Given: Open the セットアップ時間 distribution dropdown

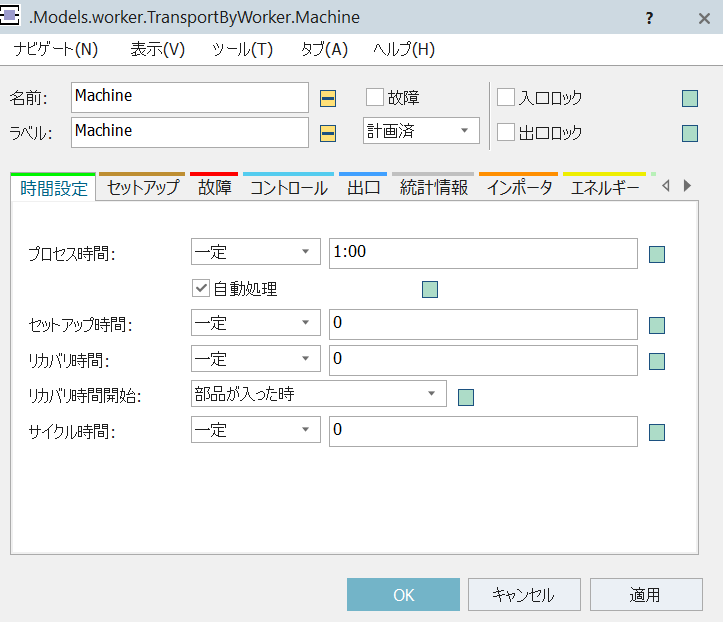Looking at the screenshot, I should point(255,322).
